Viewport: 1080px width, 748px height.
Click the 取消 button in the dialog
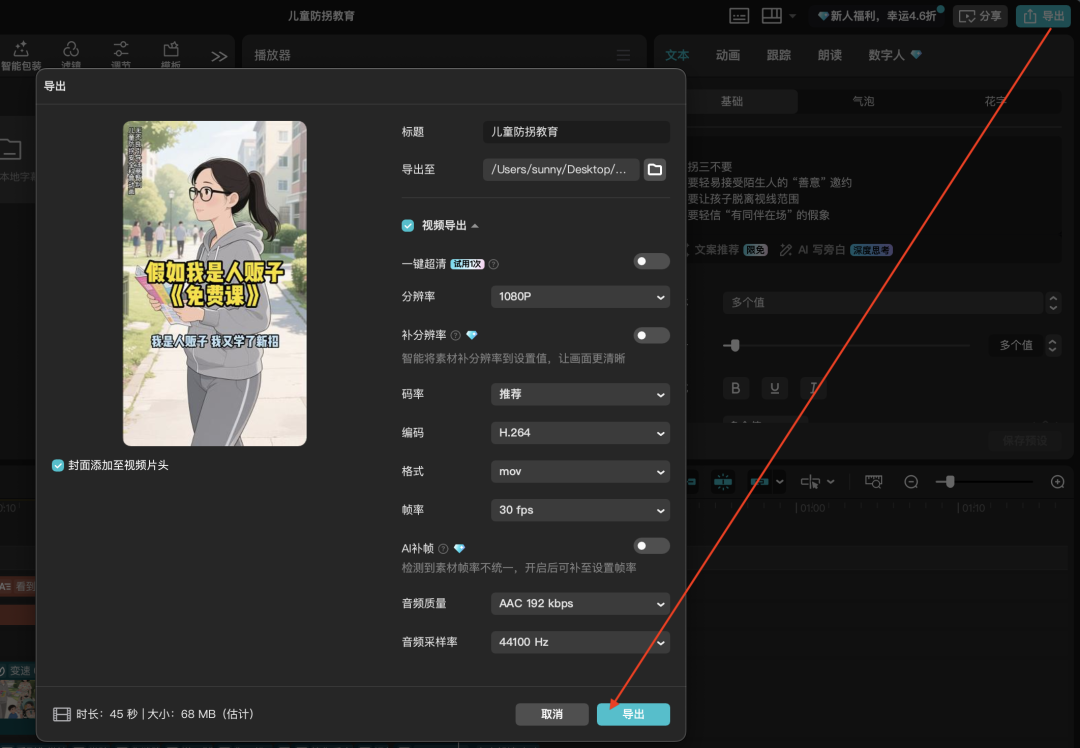[552, 714]
